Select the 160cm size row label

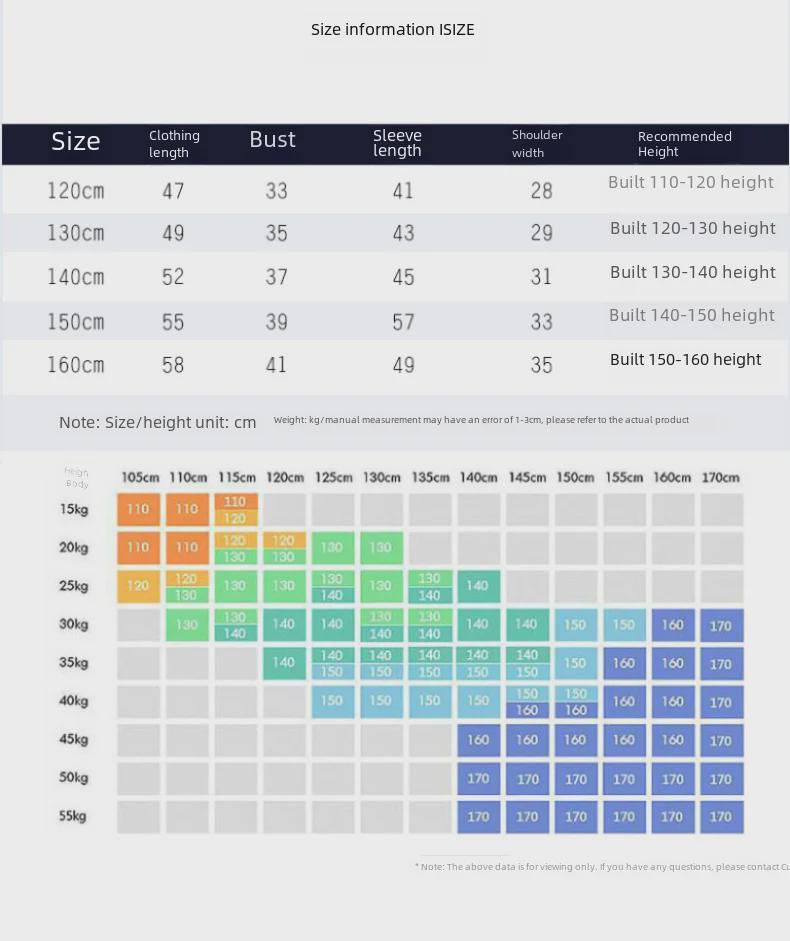coord(76,365)
